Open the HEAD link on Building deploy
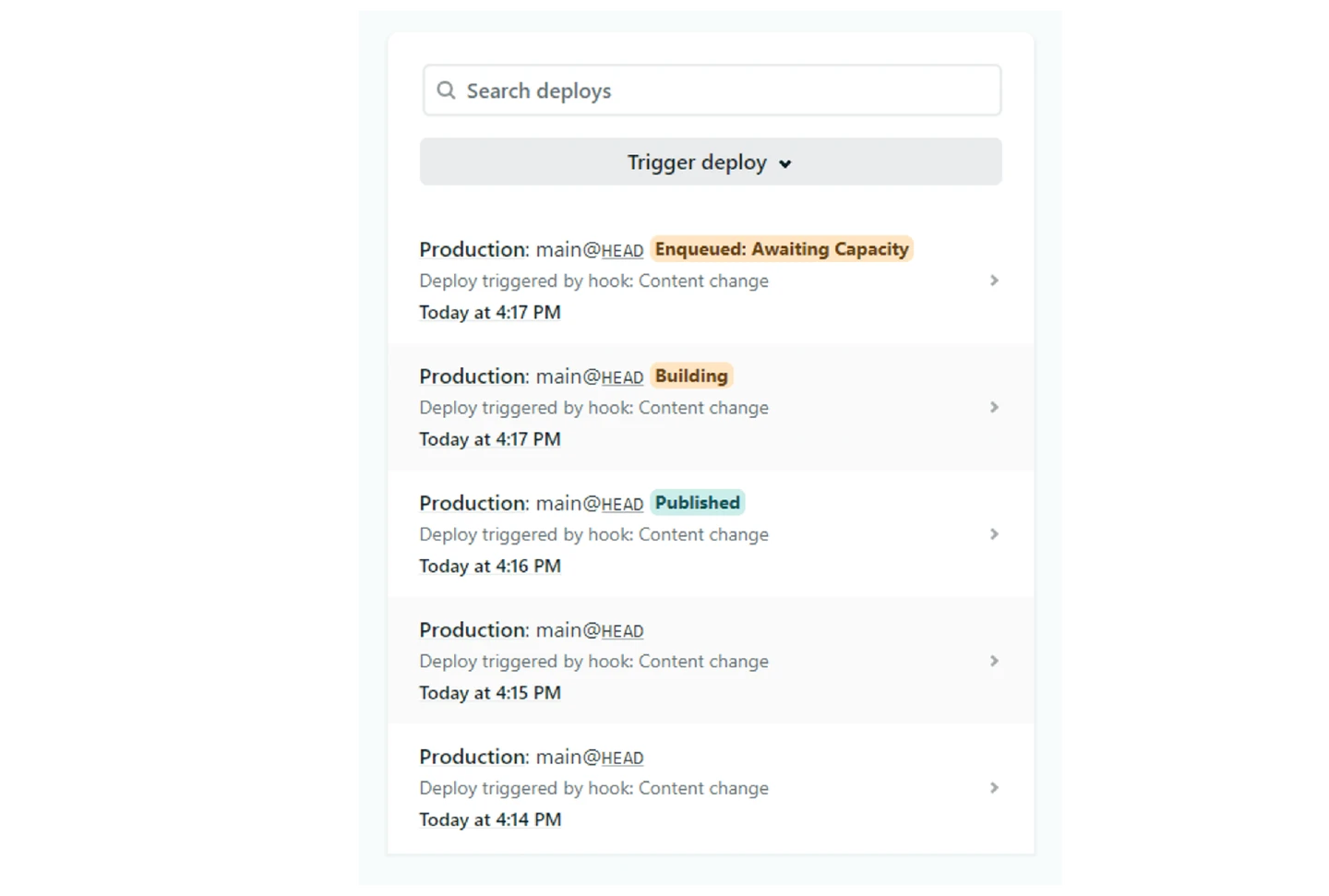 point(622,377)
